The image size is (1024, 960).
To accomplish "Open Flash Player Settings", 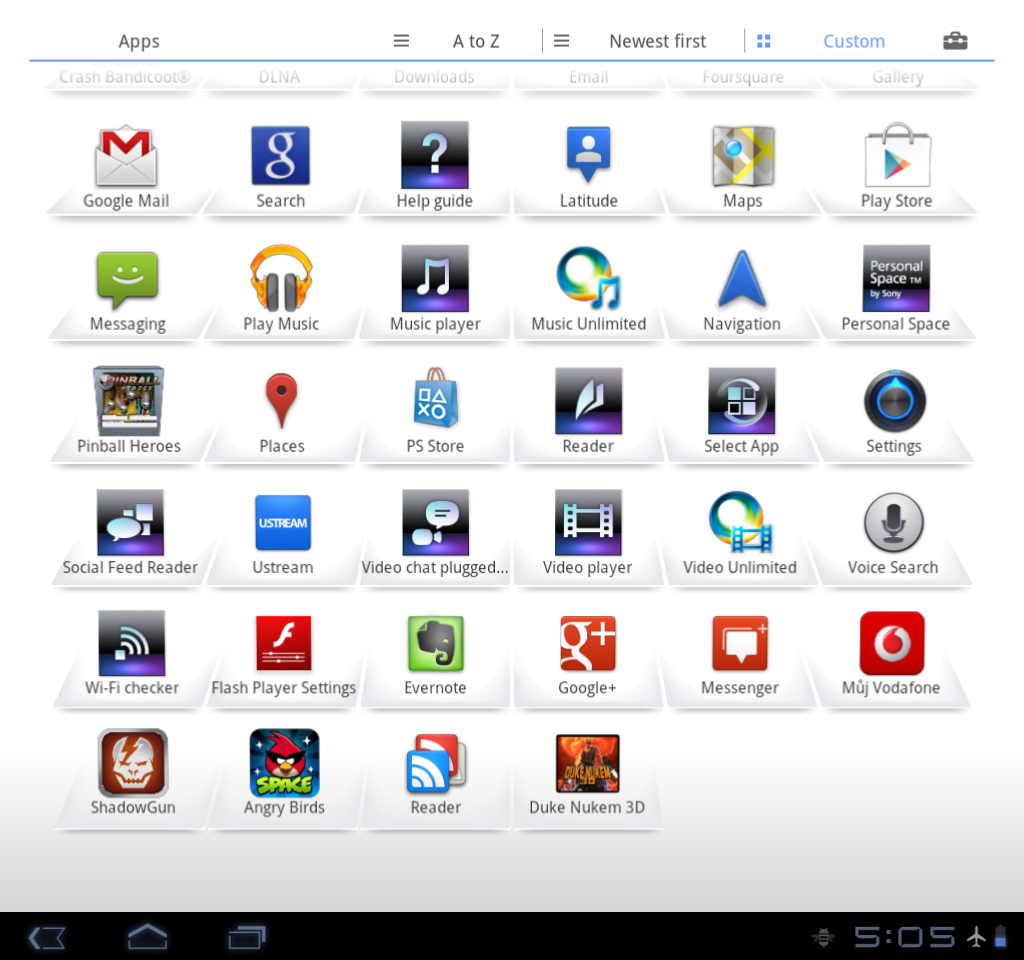I will [x=282, y=643].
